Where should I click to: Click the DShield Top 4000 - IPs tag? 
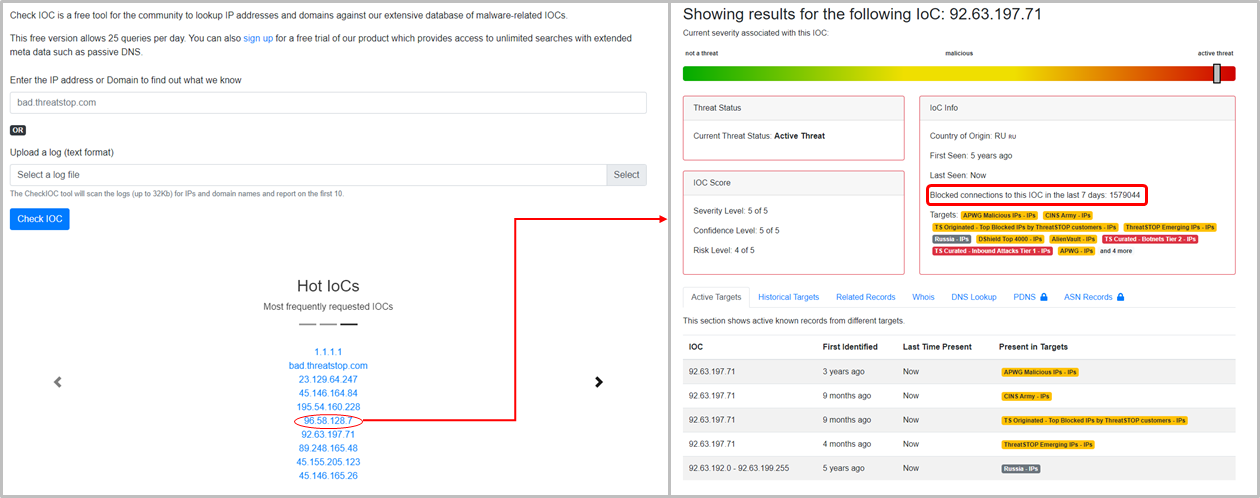click(1010, 239)
